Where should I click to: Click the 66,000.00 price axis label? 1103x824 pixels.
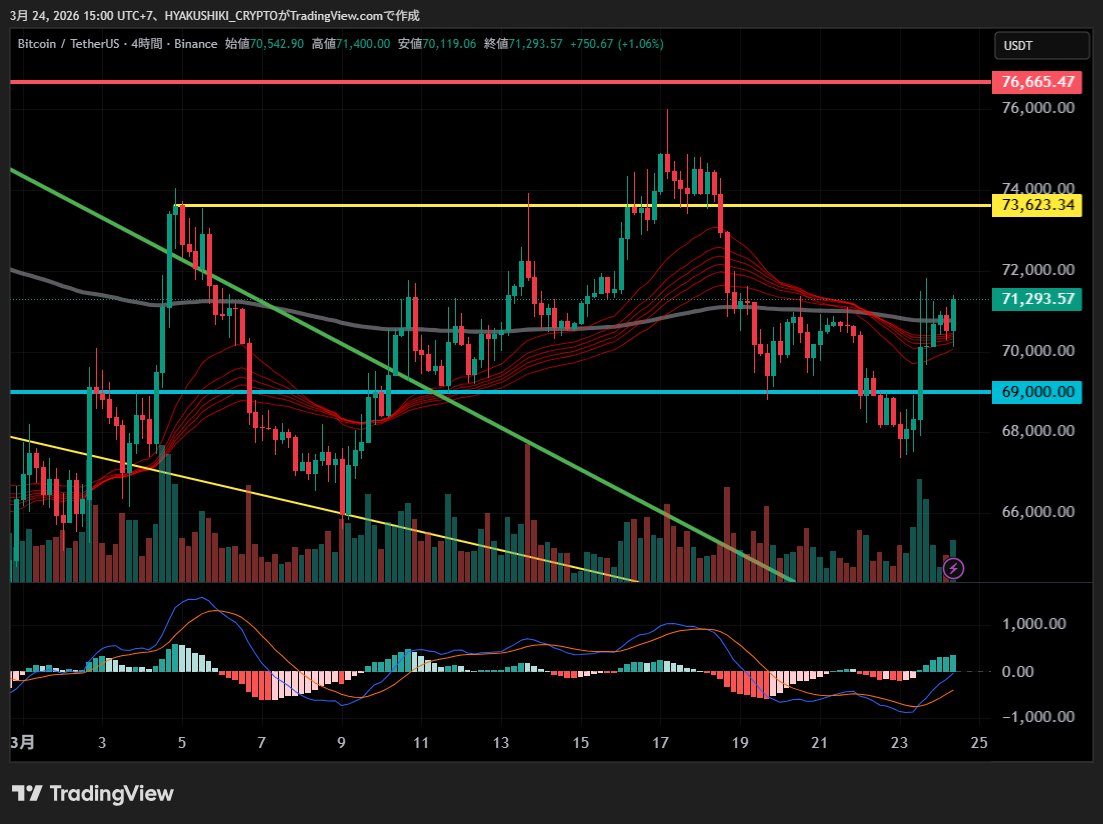click(x=1038, y=512)
